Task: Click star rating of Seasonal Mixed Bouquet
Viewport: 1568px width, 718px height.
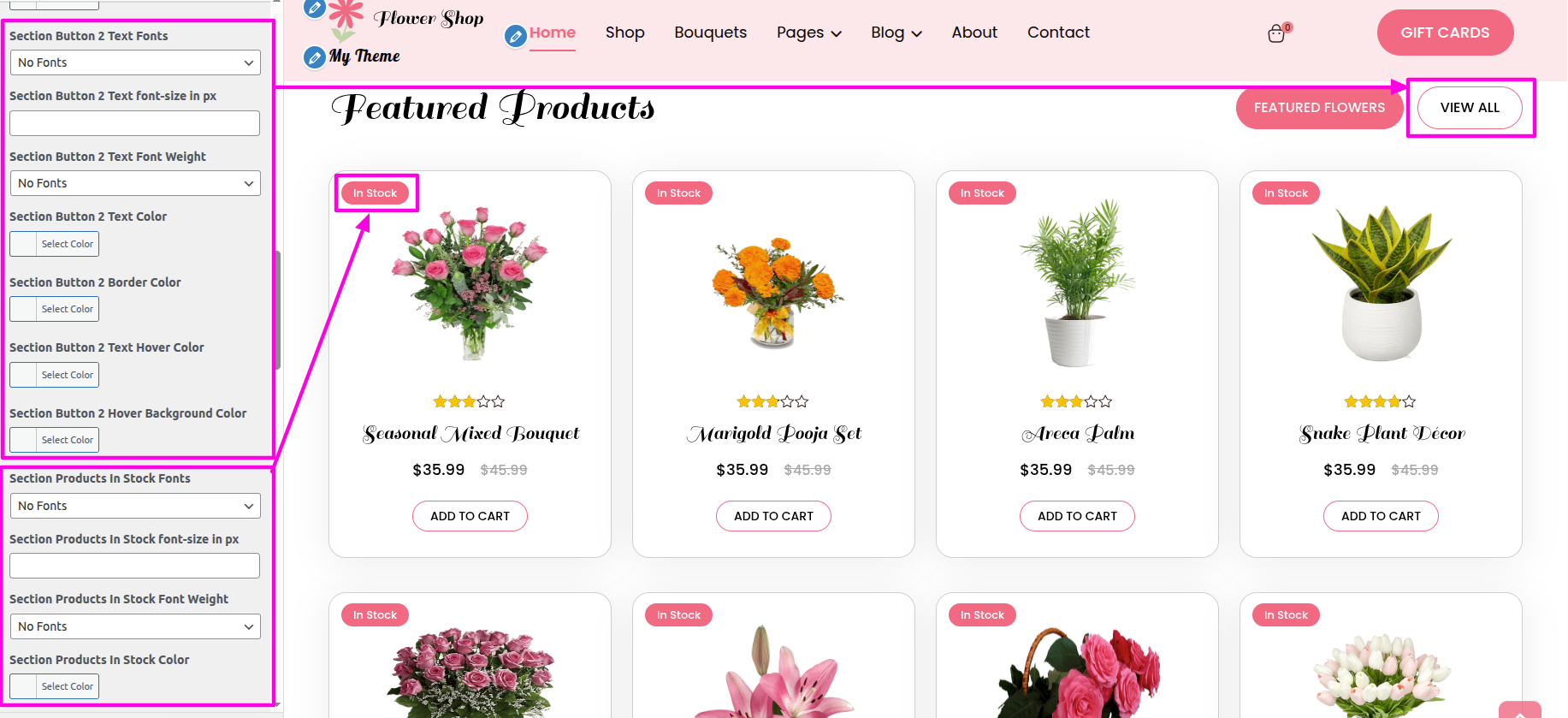Action: 470,401
